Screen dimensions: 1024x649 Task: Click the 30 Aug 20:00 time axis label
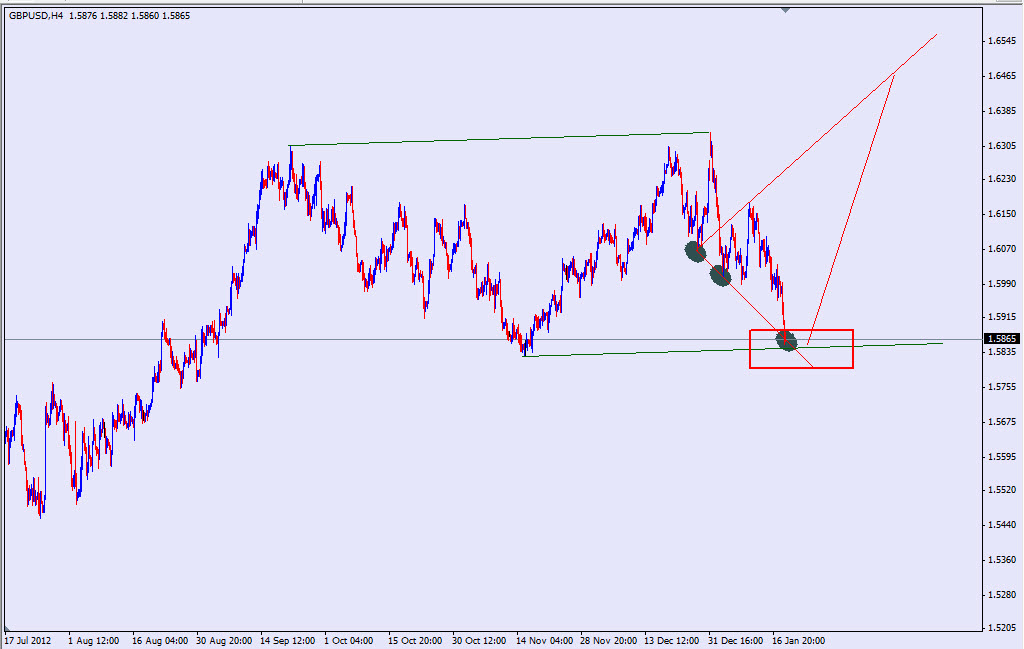(x=224, y=641)
